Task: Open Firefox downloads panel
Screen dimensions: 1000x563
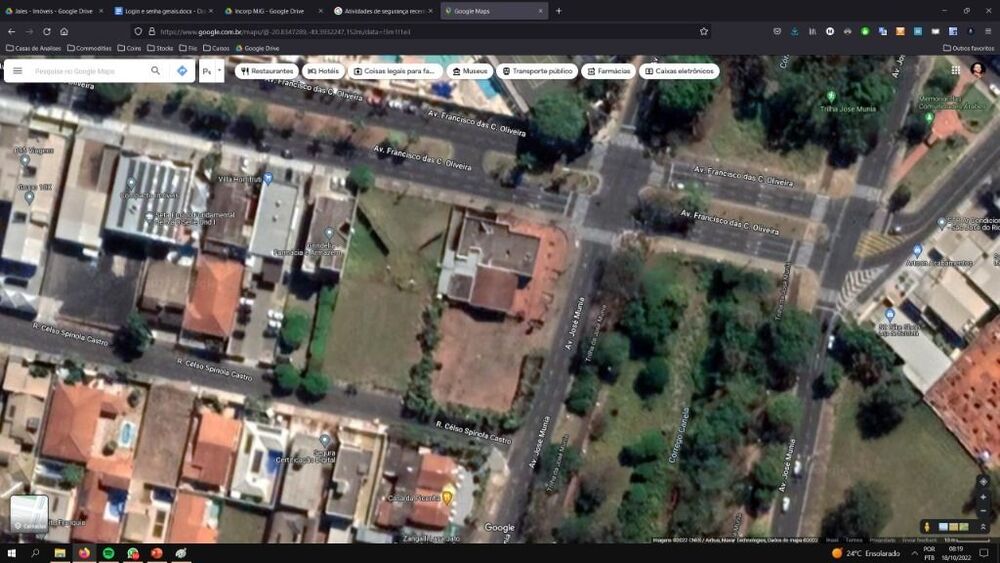Action: click(795, 31)
